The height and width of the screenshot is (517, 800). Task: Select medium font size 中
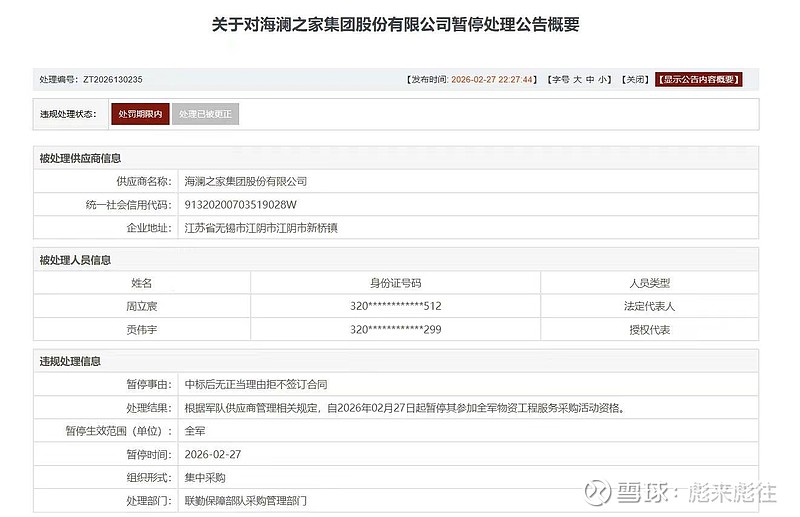[590, 80]
